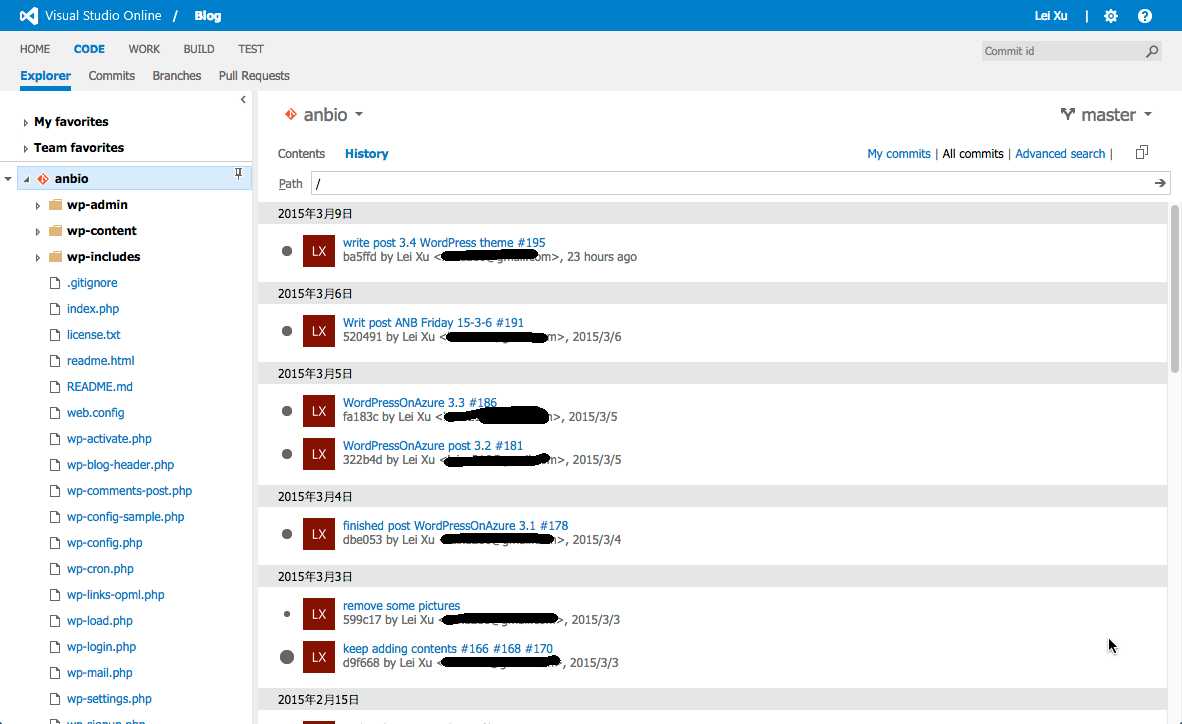This screenshot has width=1182, height=724.
Task: Open wp-login.php in the tree
Action: tap(101, 646)
